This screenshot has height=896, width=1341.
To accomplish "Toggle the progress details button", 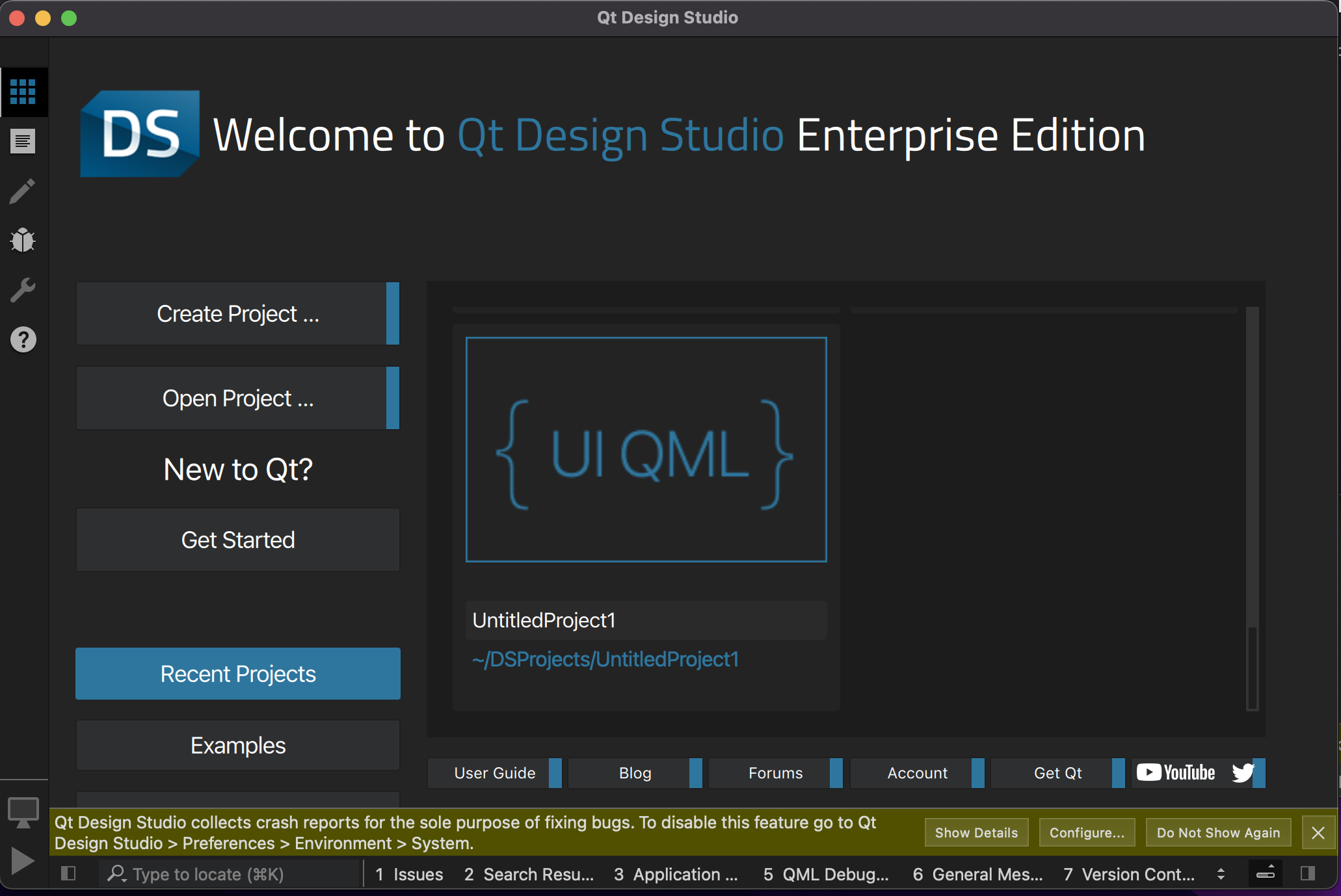I will (1265, 873).
